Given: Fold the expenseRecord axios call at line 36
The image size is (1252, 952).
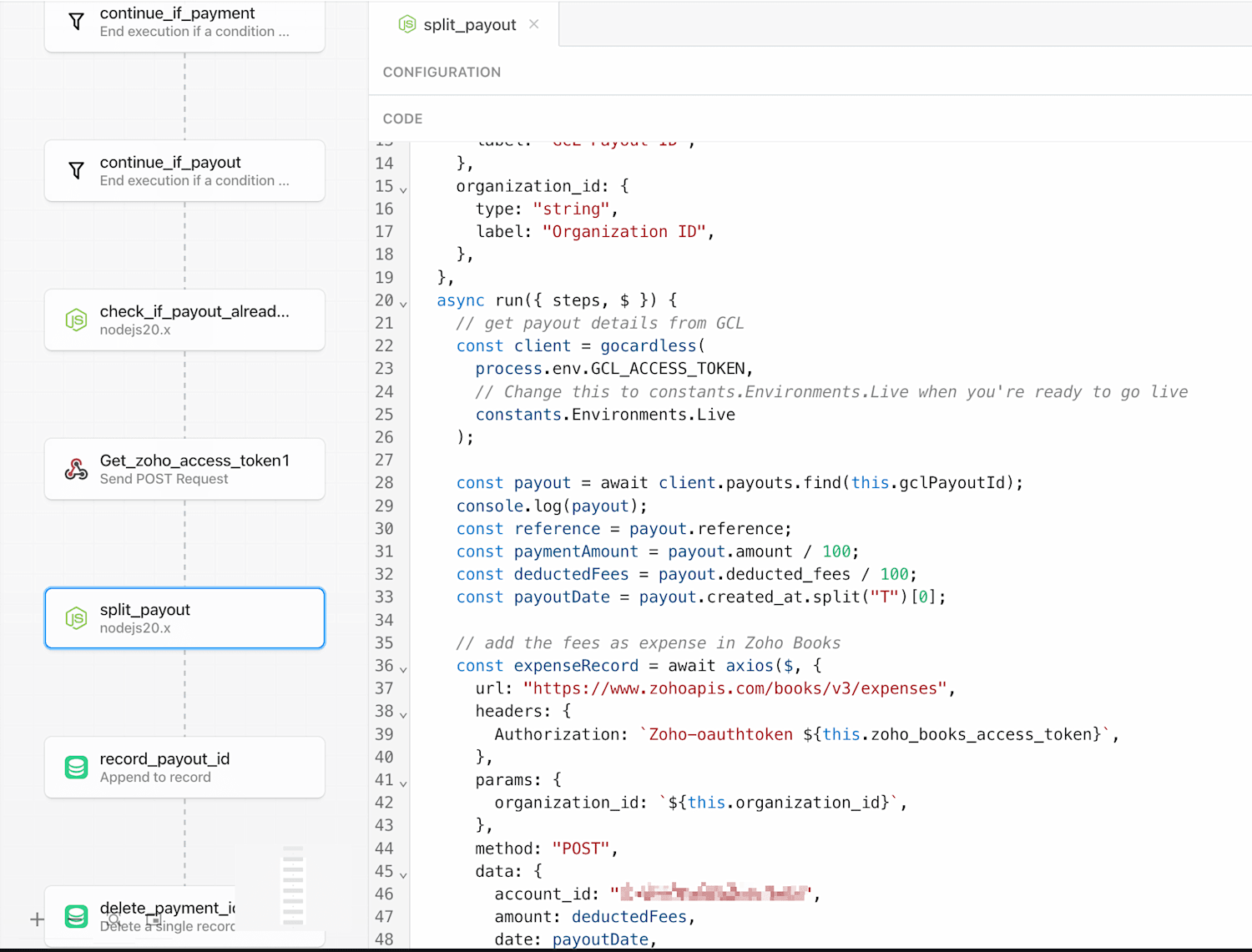Looking at the screenshot, I should [x=404, y=669].
